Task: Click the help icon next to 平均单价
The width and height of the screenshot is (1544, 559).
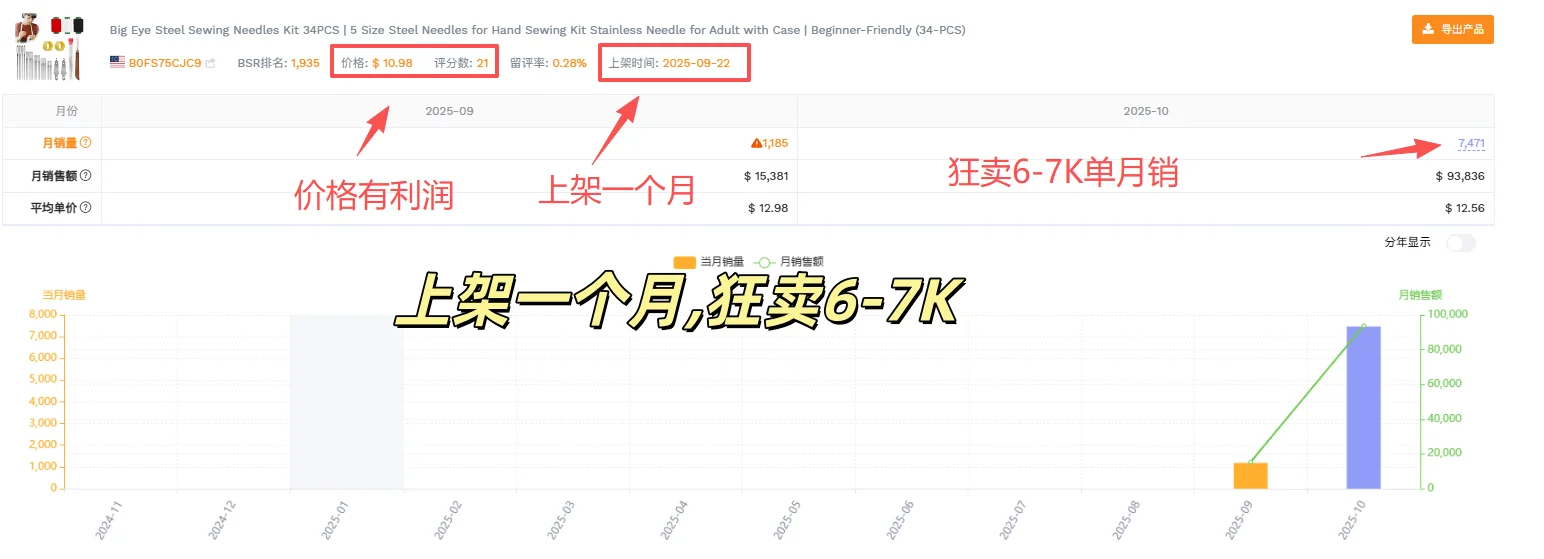Action: (x=85, y=208)
